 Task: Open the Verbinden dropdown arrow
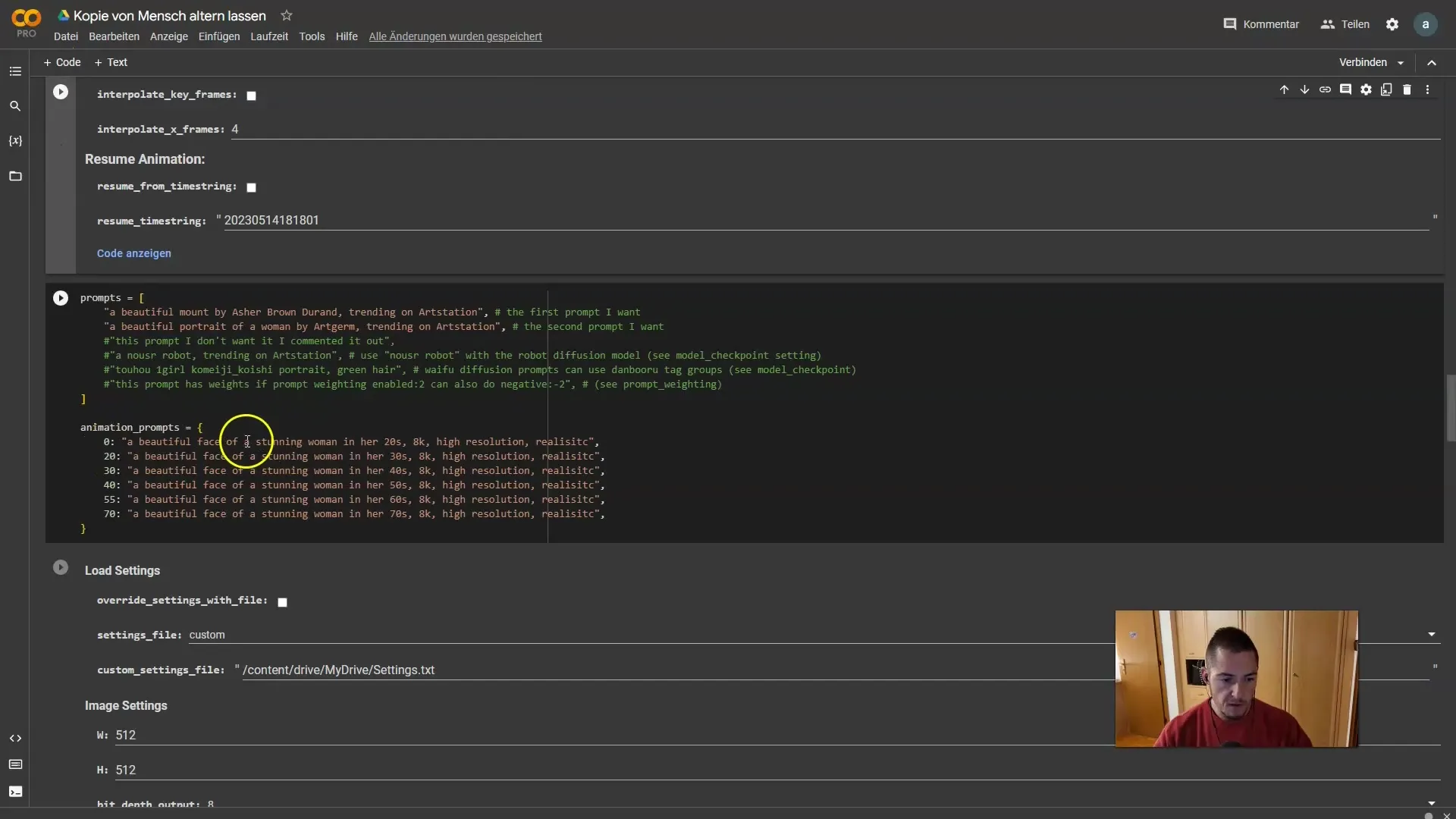(x=1401, y=63)
